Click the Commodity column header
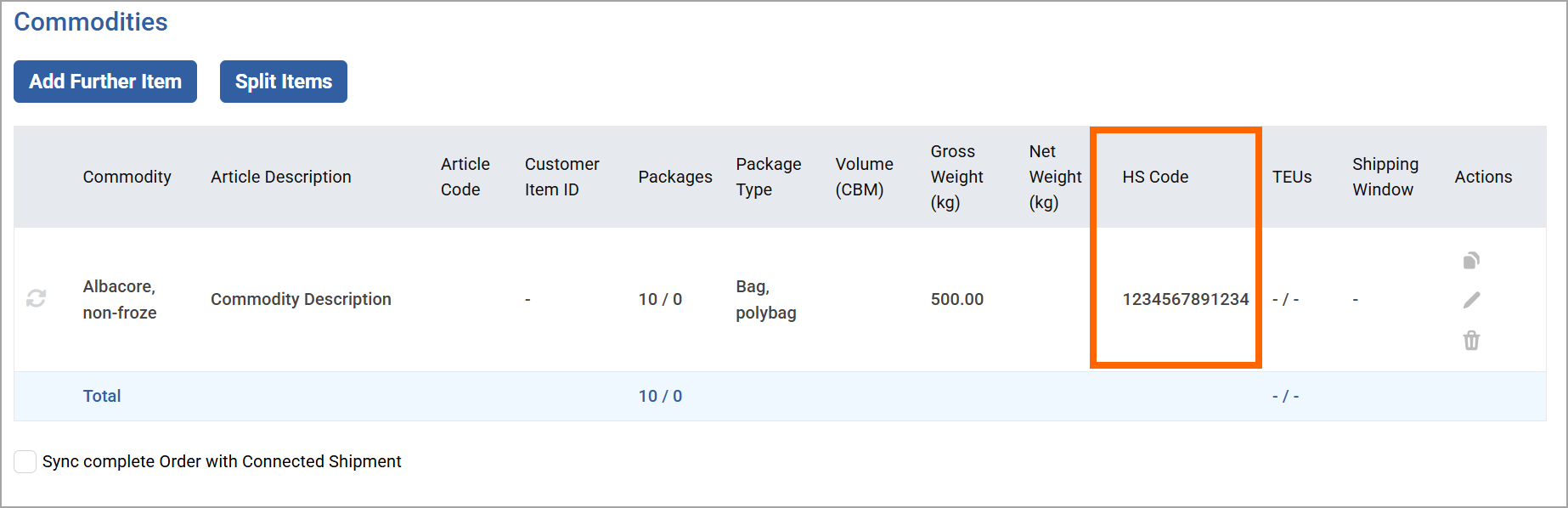Screen dimensions: 1568x508 [127, 177]
